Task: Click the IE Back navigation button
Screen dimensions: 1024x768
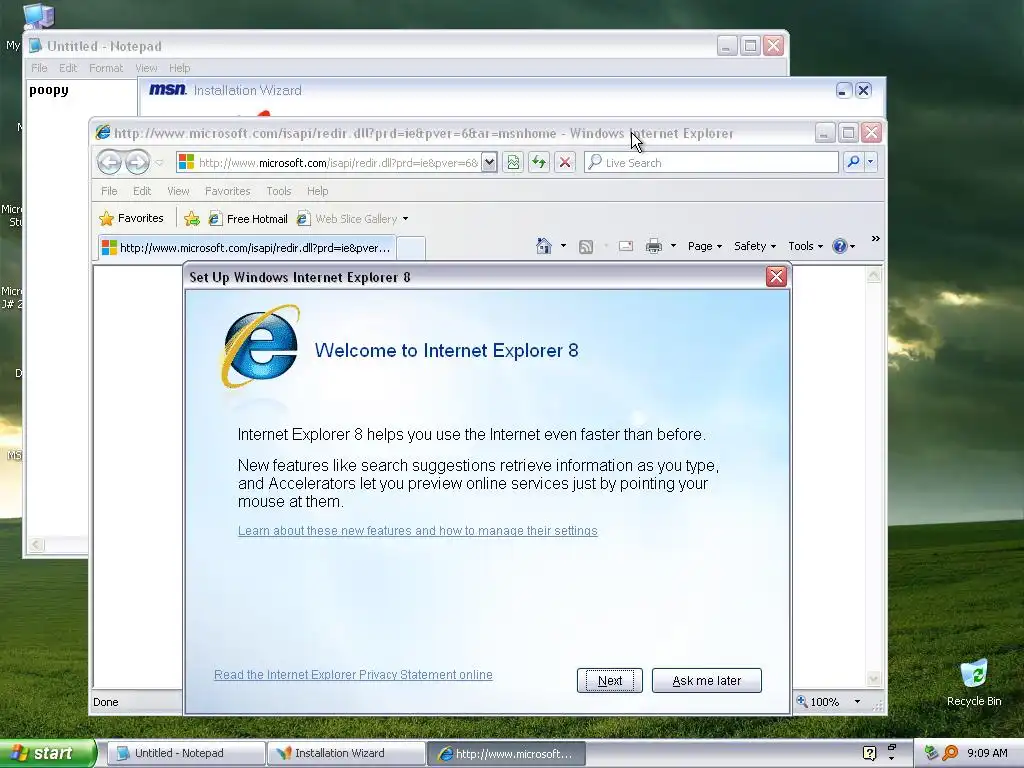Action: click(x=109, y=162)
